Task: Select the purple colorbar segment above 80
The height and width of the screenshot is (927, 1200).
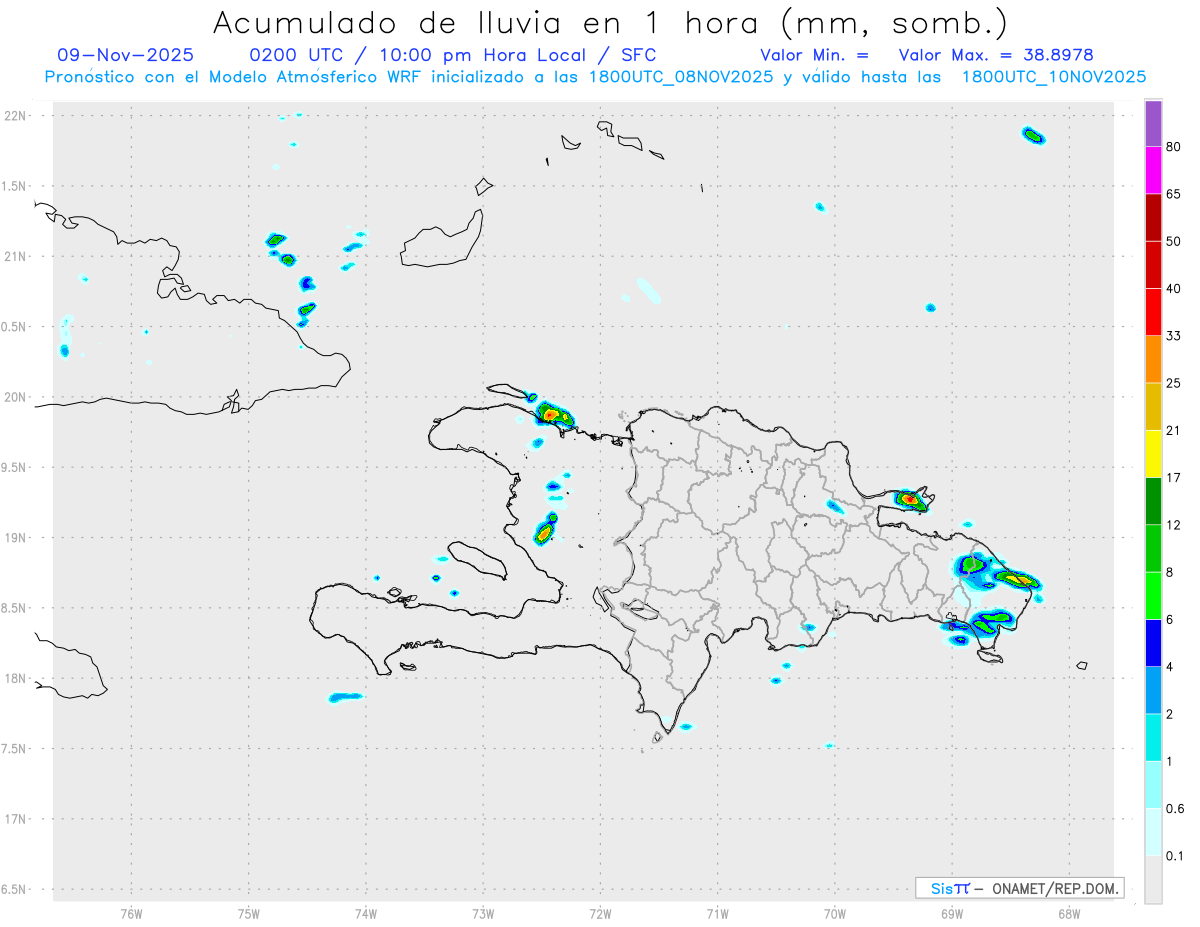Action: [1153, 124]
